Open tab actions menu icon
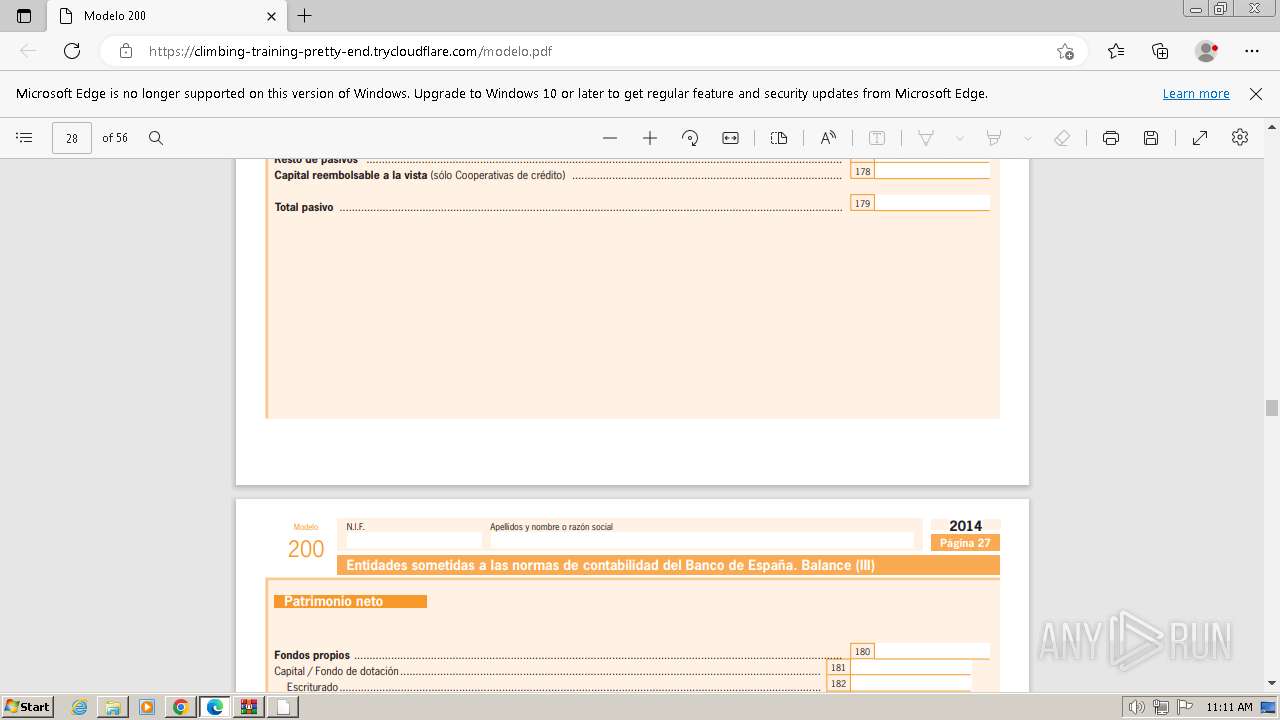1280x720 pixels. (24, 16)
